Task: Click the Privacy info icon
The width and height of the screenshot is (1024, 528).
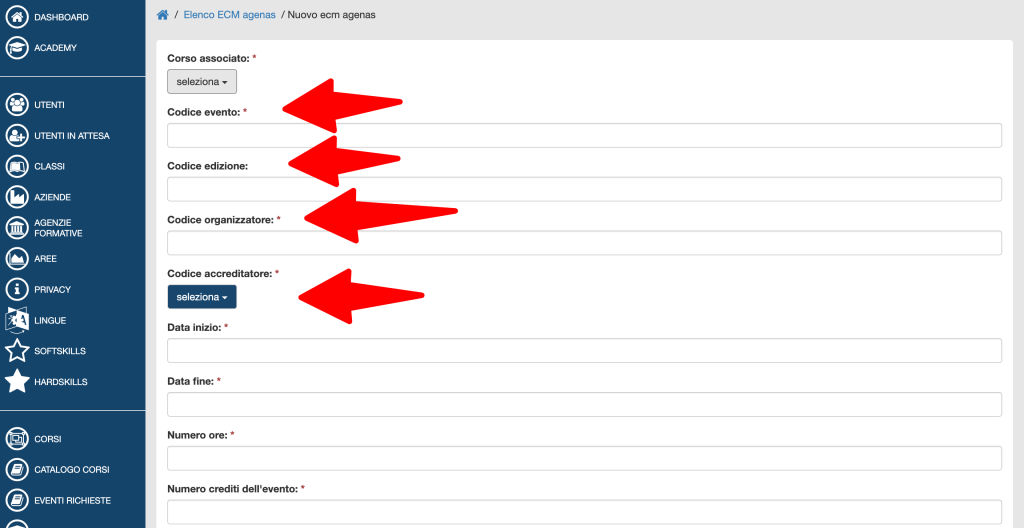Action: 17,289
